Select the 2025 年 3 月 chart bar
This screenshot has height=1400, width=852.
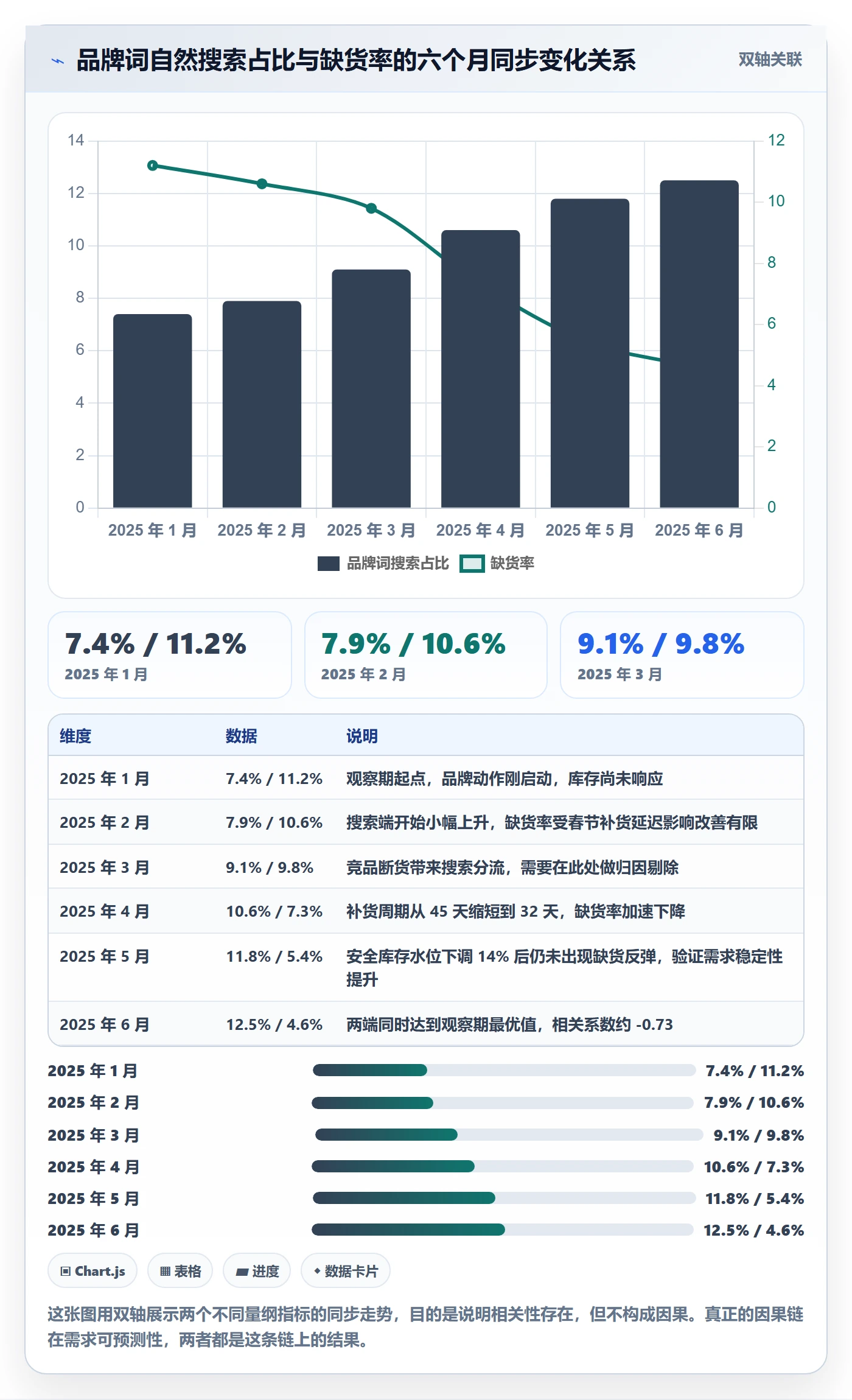(x=371, y=388)
